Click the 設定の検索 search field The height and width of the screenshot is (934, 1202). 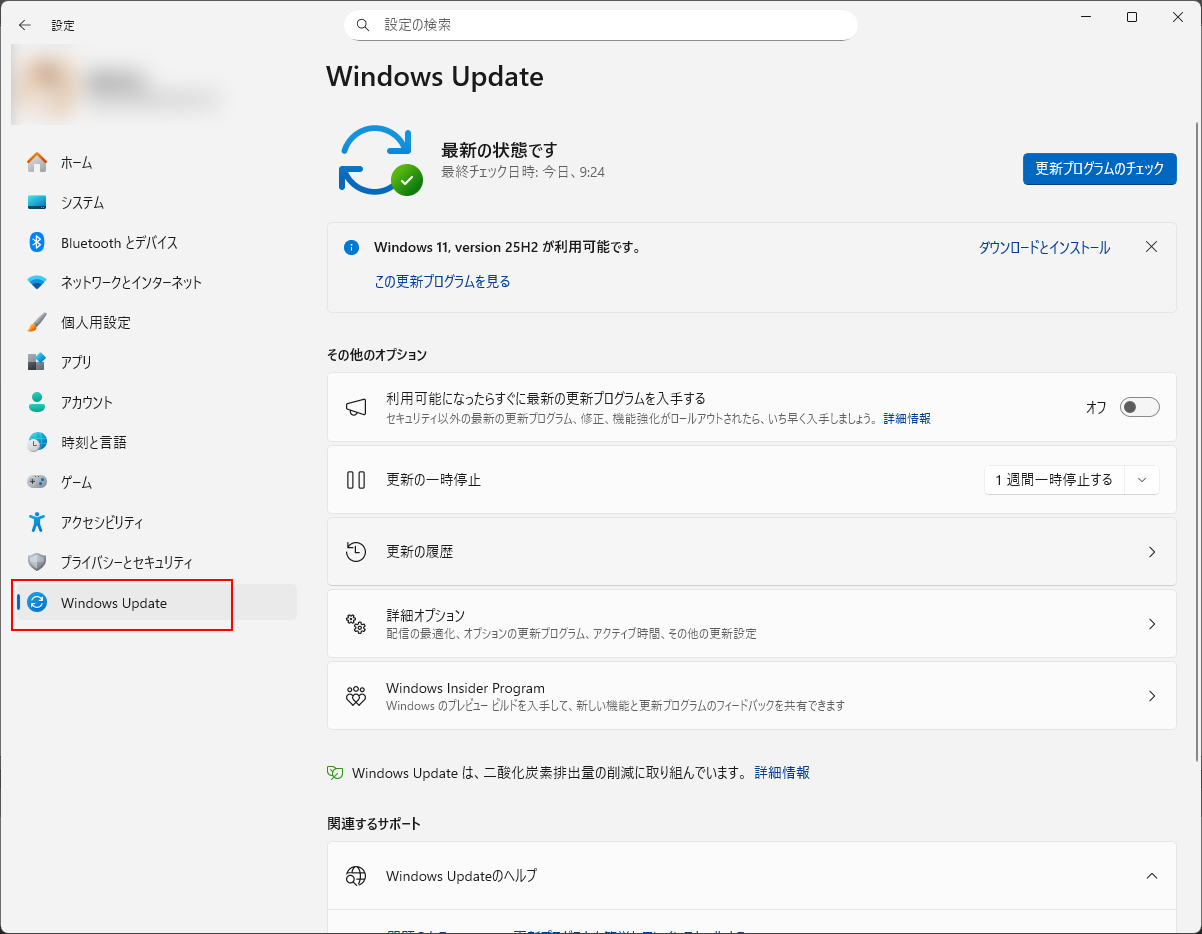tap(600, 25)
